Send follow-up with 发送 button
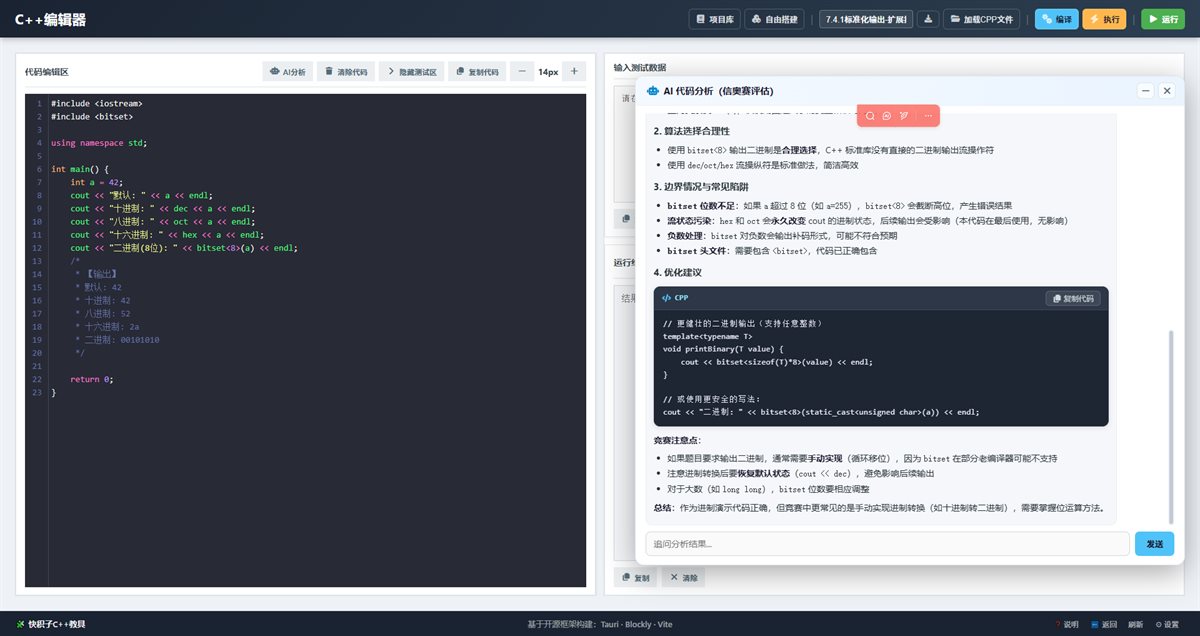The height and width of the screenshot is (636, 1200). (1154, 543)
